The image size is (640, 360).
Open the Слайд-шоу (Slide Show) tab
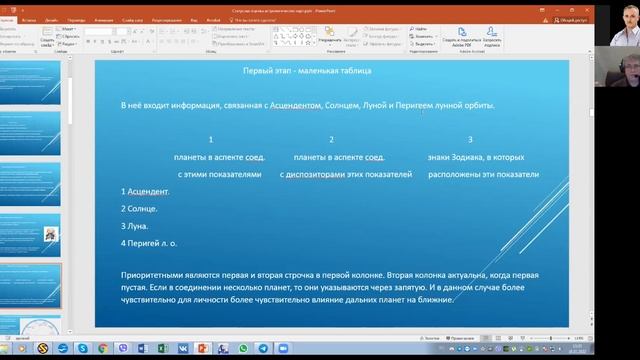pyautogui.click(x=132, y=20)
